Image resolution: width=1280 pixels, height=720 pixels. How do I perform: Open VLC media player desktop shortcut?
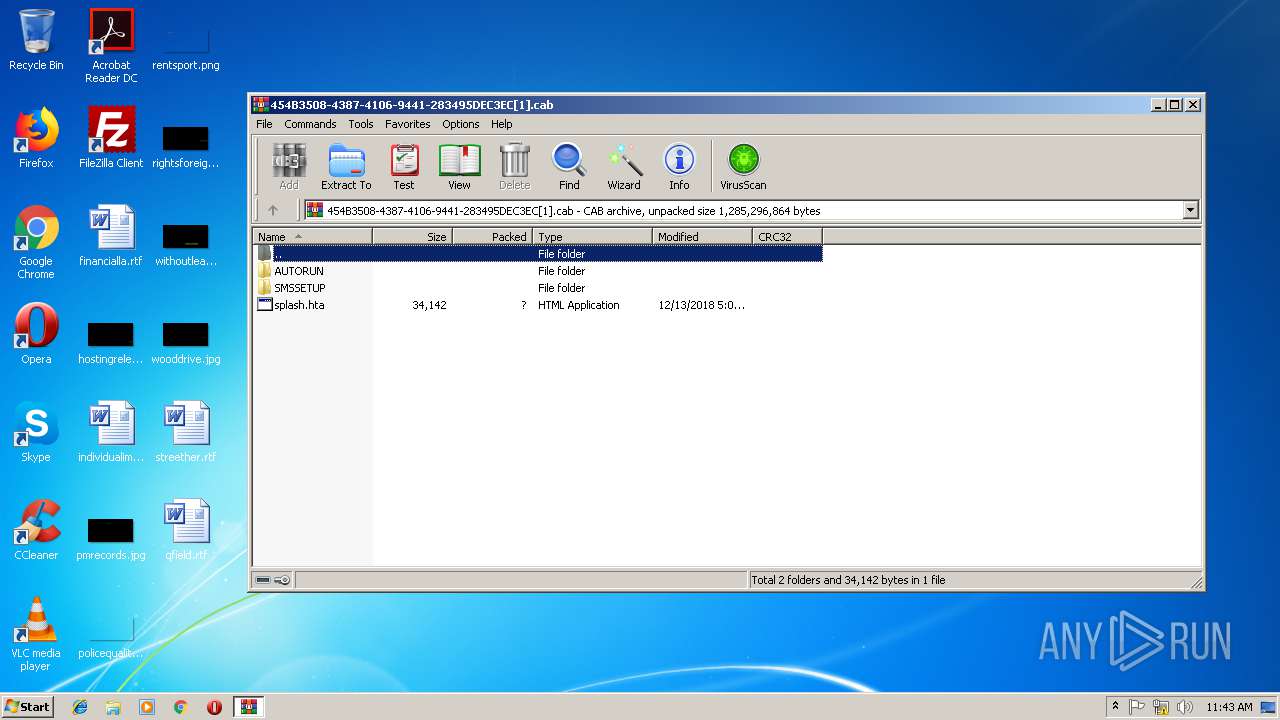36,634
